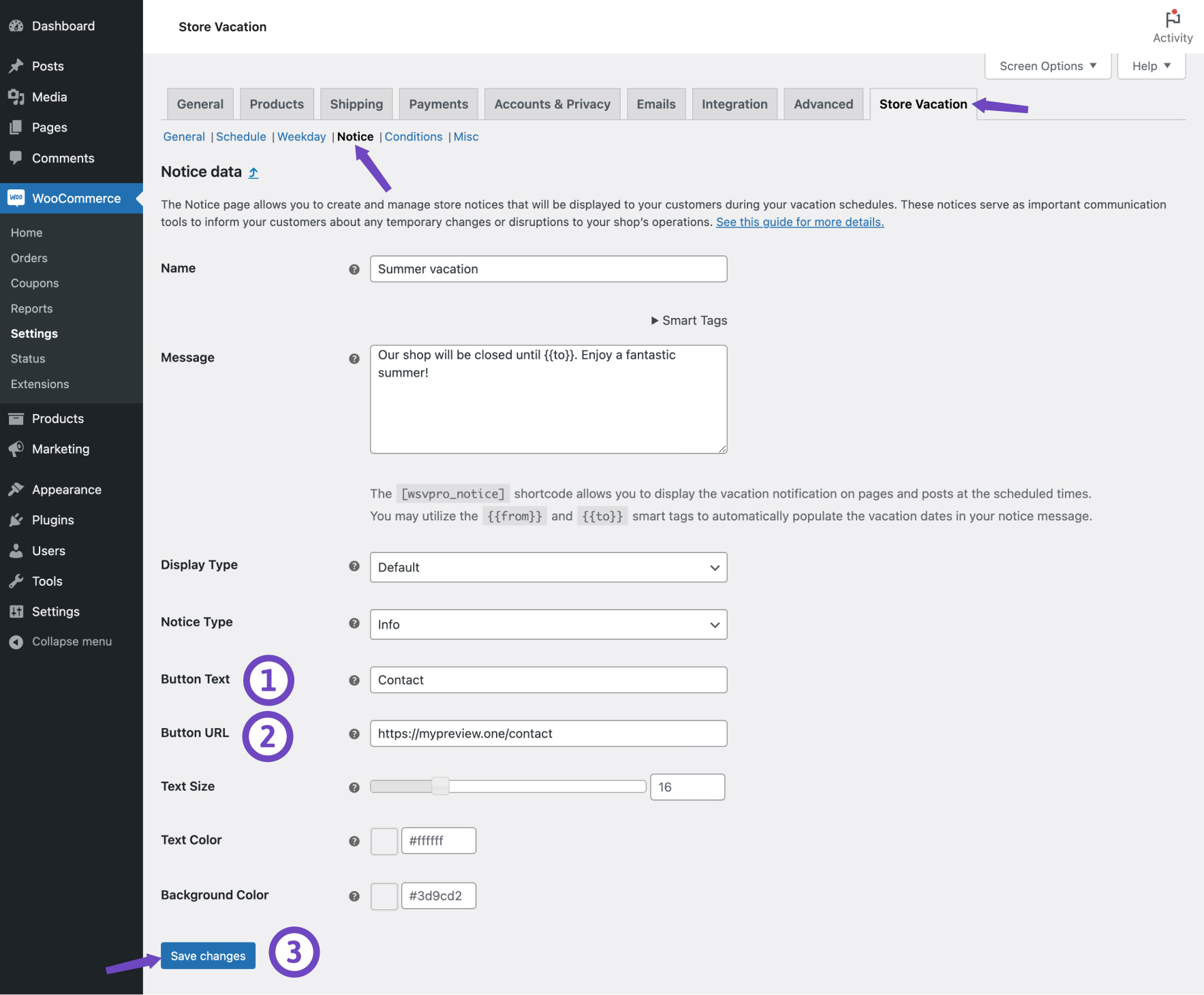Open the guide for more details link
1204x995 pixels.
[799, 221]
